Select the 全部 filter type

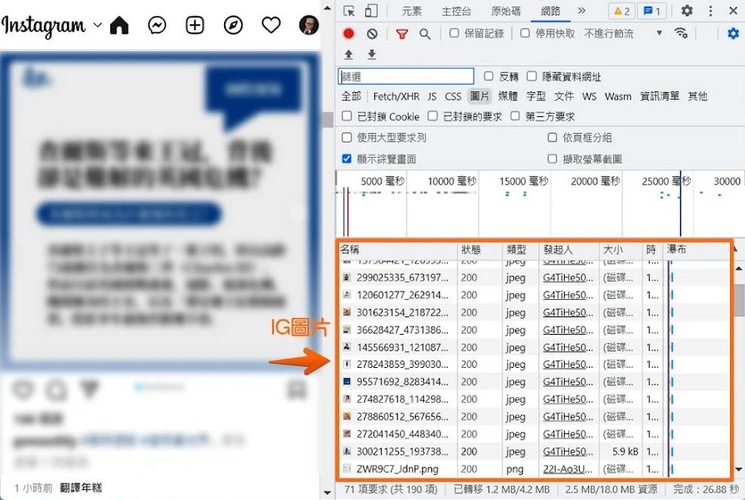pos(351,96)
